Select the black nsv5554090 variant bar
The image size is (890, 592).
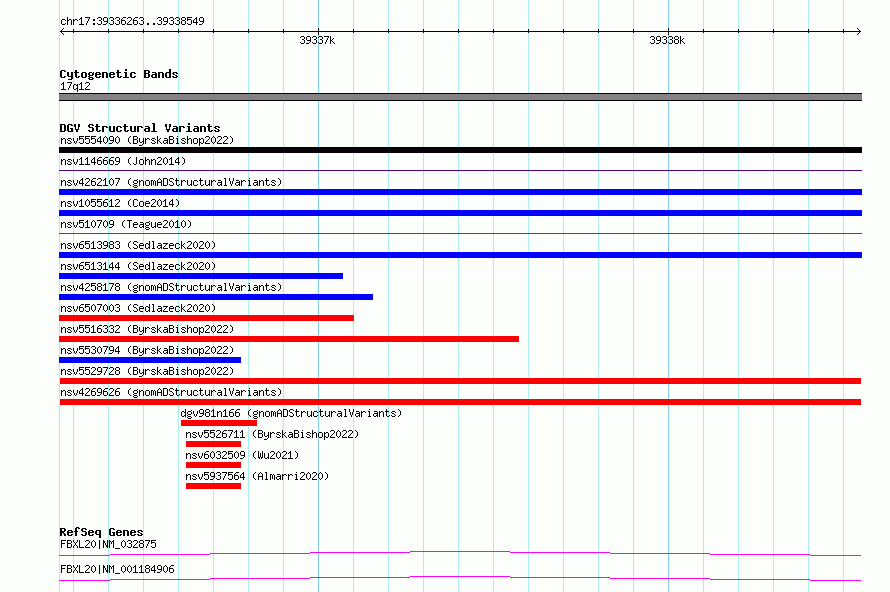coord(460,150)
